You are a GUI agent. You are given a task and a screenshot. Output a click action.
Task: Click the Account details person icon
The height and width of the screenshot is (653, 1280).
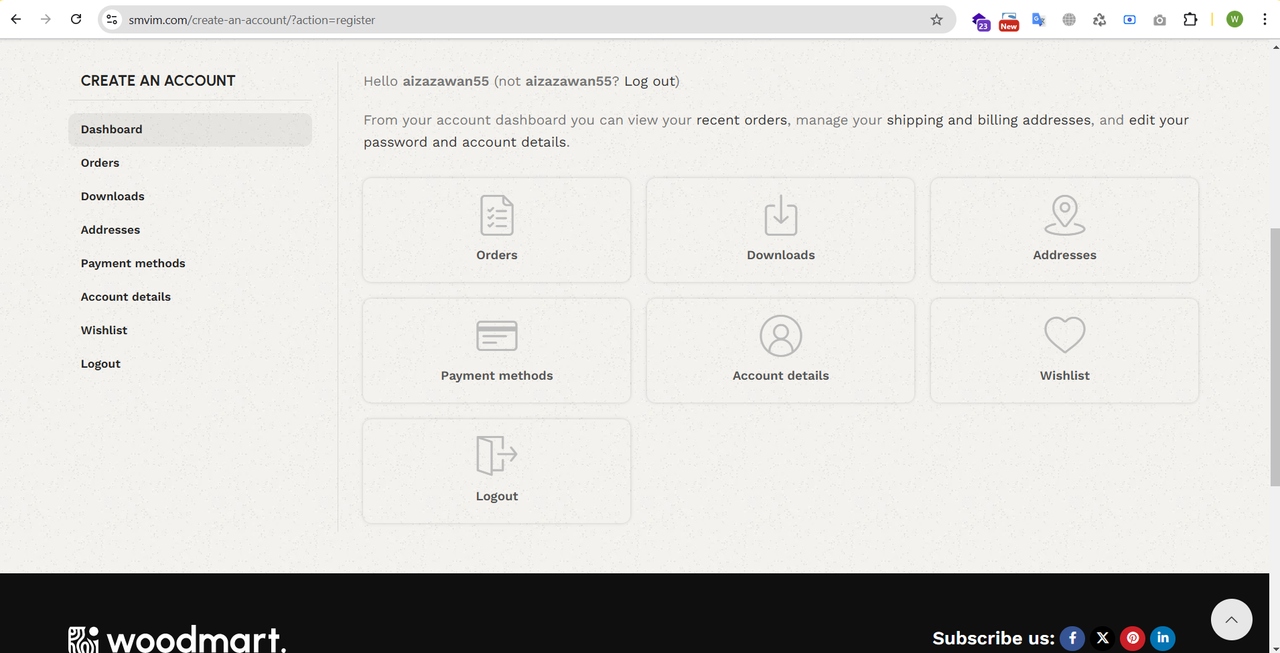(x=781, y=336)
